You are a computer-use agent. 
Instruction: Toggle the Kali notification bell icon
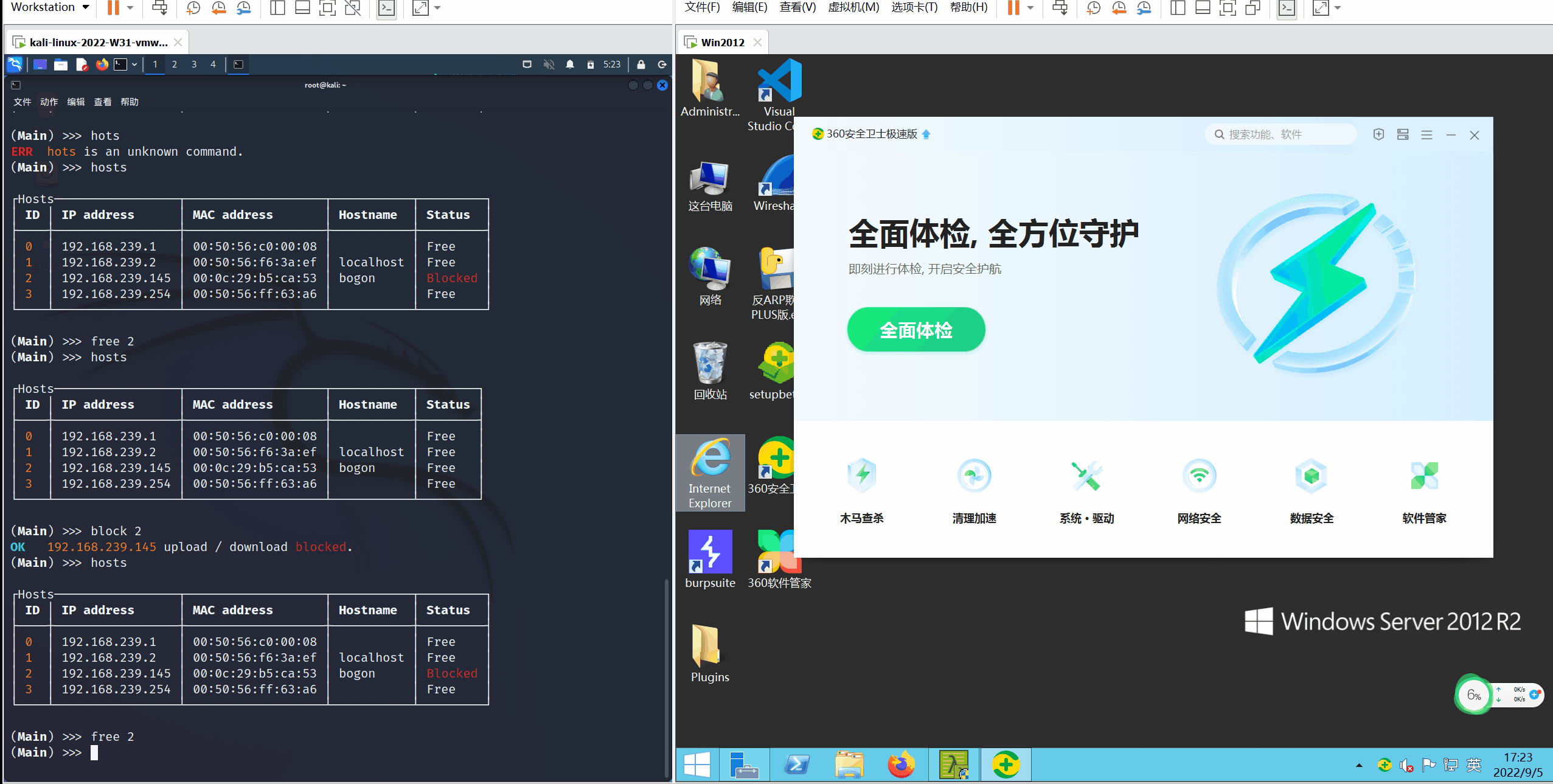click(570, 64)
